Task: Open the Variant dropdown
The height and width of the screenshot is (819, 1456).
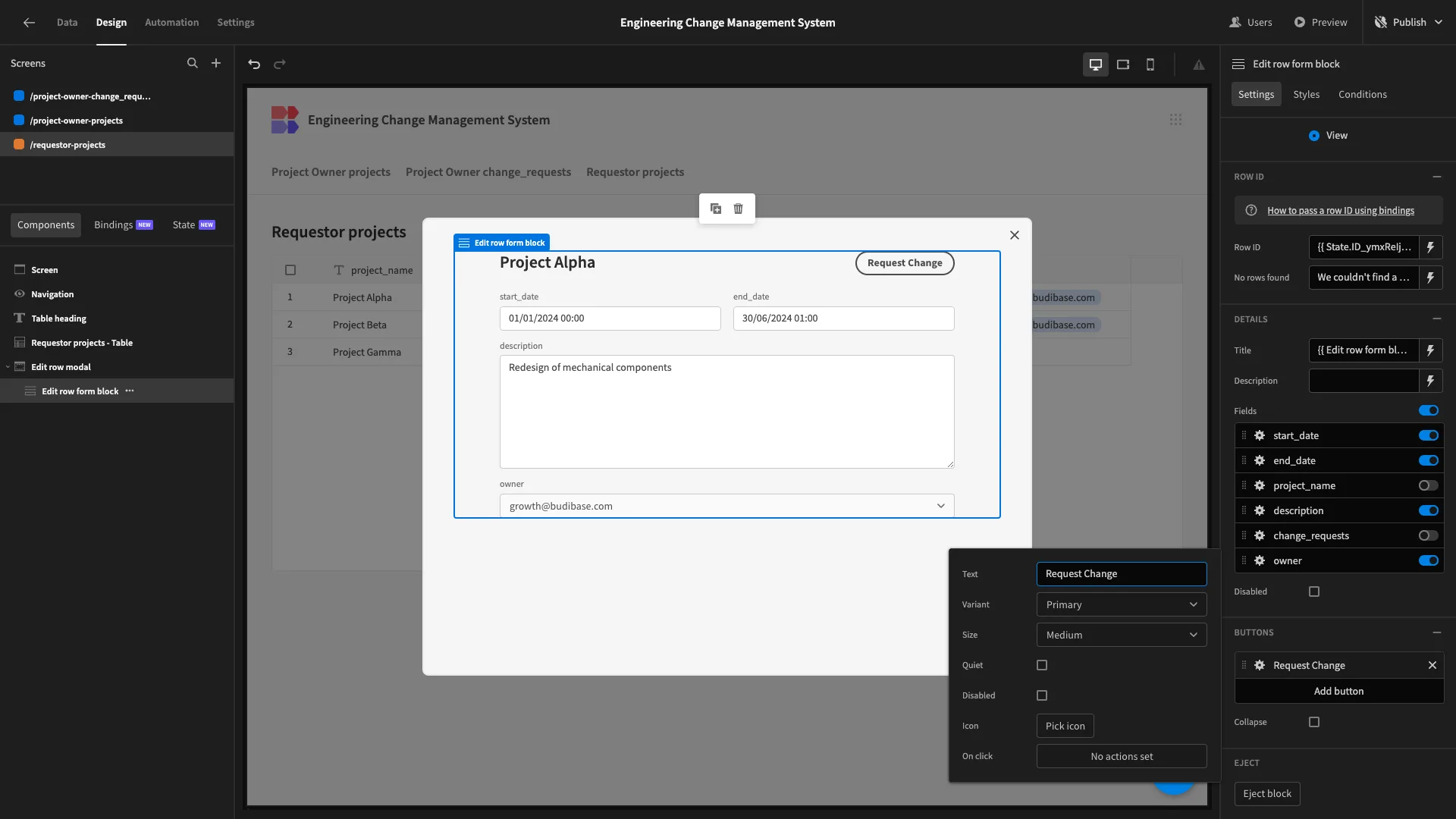Action: pyautogui.click(x=1122, y=604)
